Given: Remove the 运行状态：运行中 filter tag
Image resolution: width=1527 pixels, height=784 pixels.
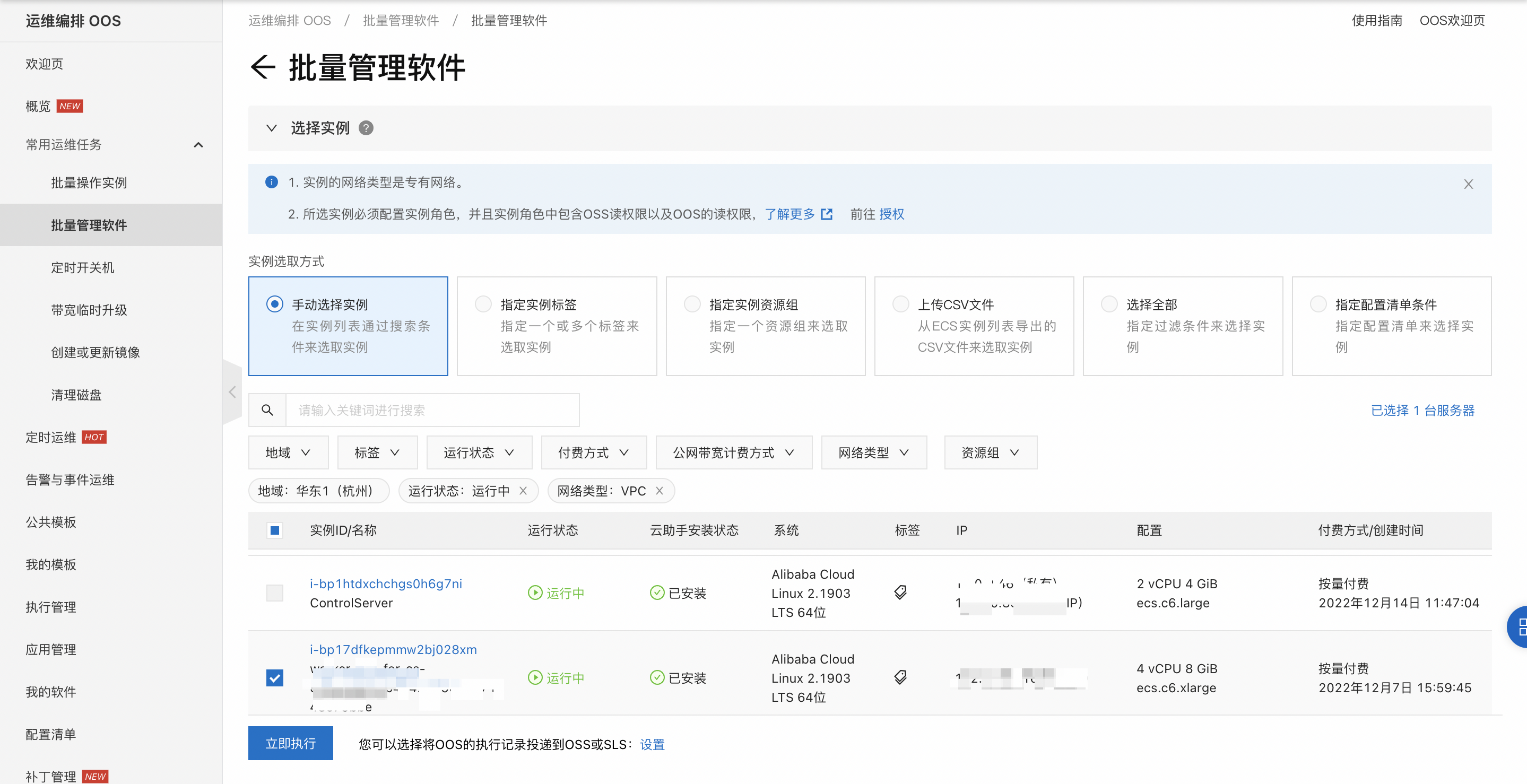Looking at the screenshot, I should click(x=523, y=491).
